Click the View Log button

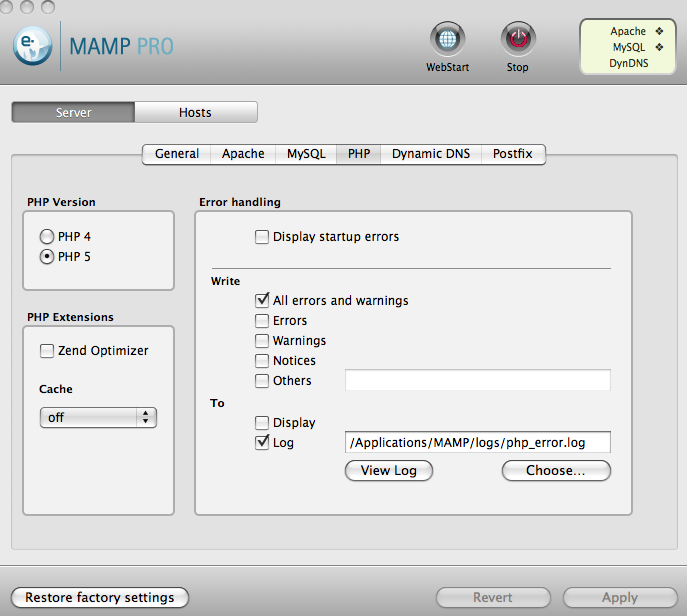coord(389,471)
